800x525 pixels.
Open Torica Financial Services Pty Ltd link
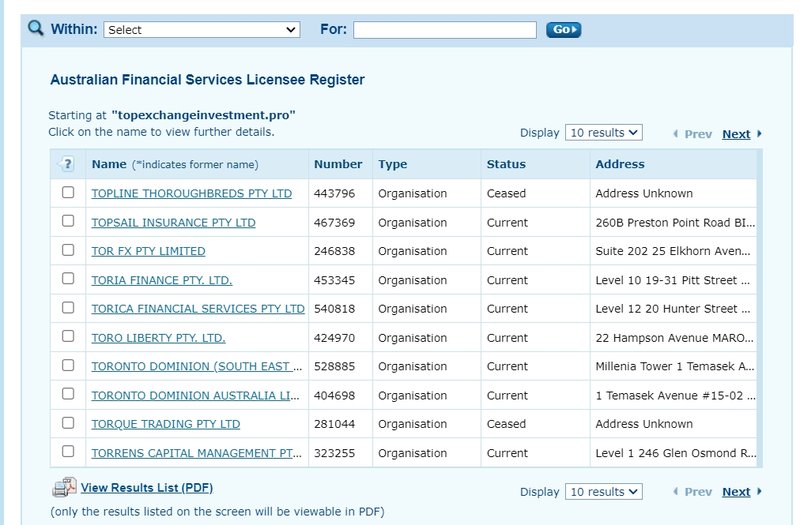(198, 309)
